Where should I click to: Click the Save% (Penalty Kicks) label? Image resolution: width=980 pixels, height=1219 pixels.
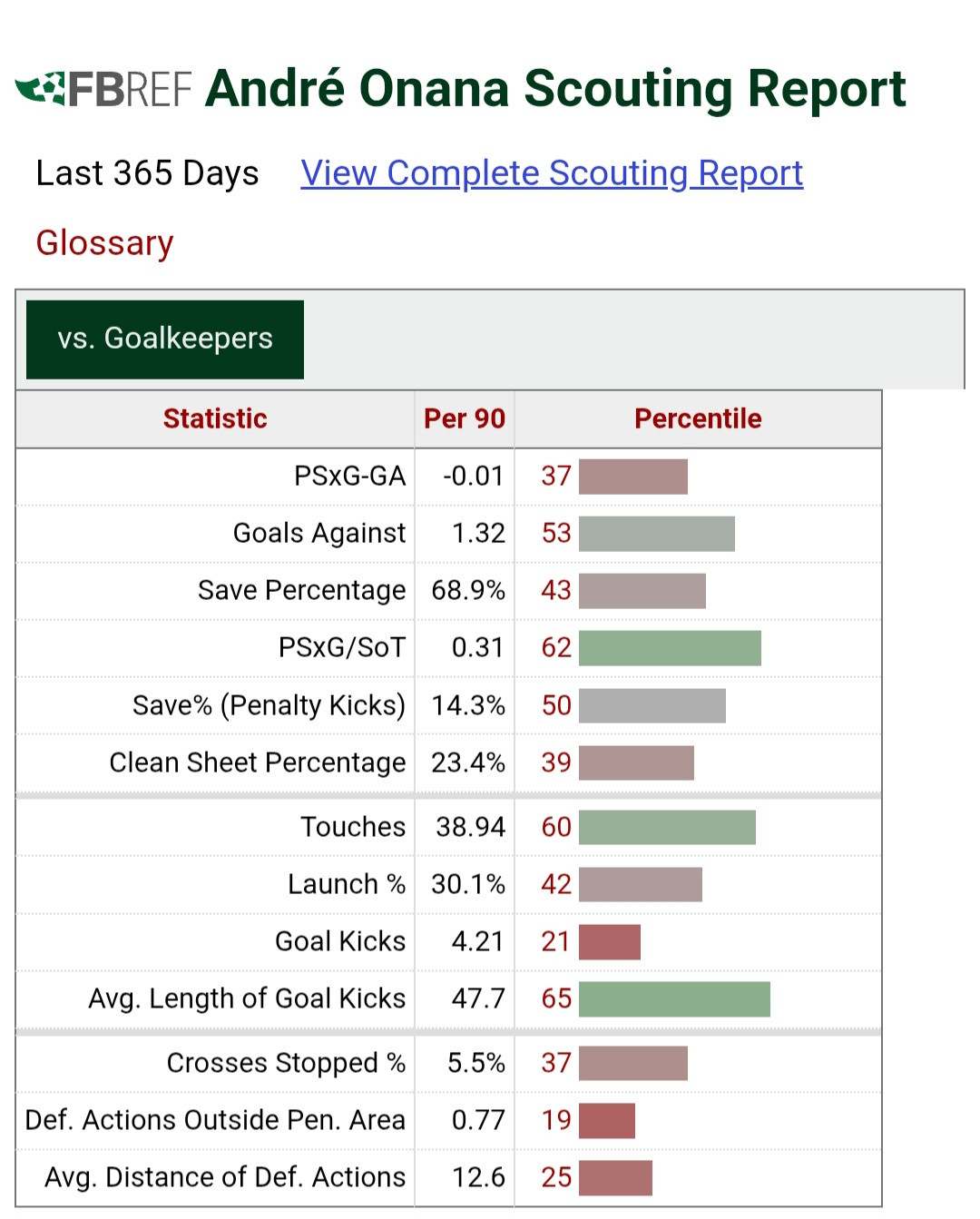click(x=269, y=705)
